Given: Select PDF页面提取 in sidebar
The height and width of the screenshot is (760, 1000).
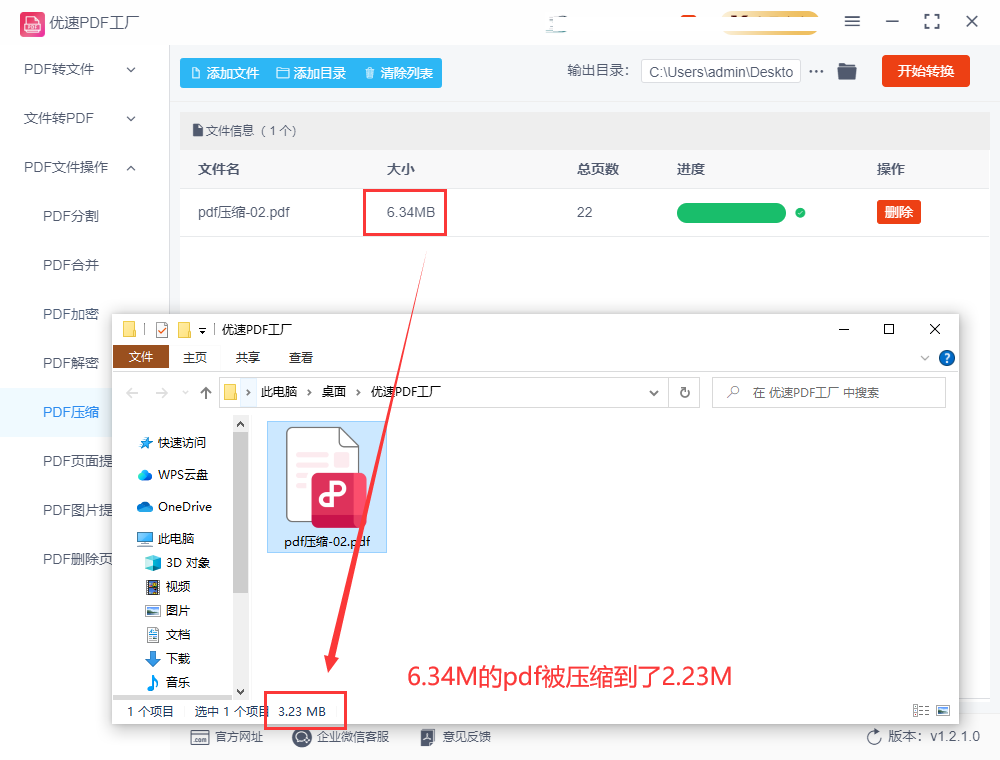Looking at the screenshot, I should click(x=77, y=462).
